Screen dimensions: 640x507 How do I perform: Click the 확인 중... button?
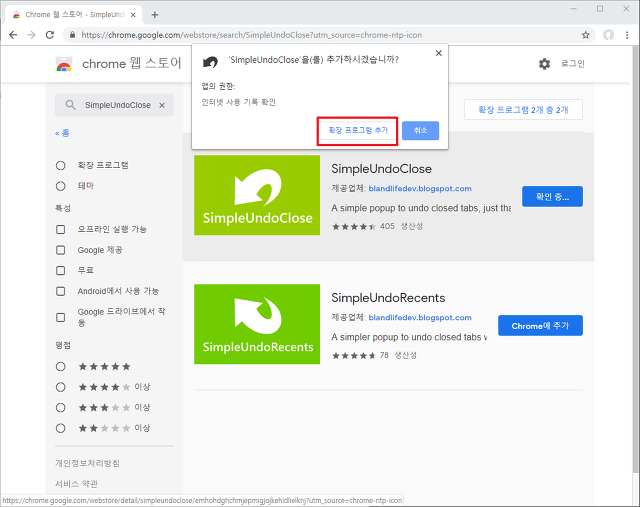[x=552, y=197]
